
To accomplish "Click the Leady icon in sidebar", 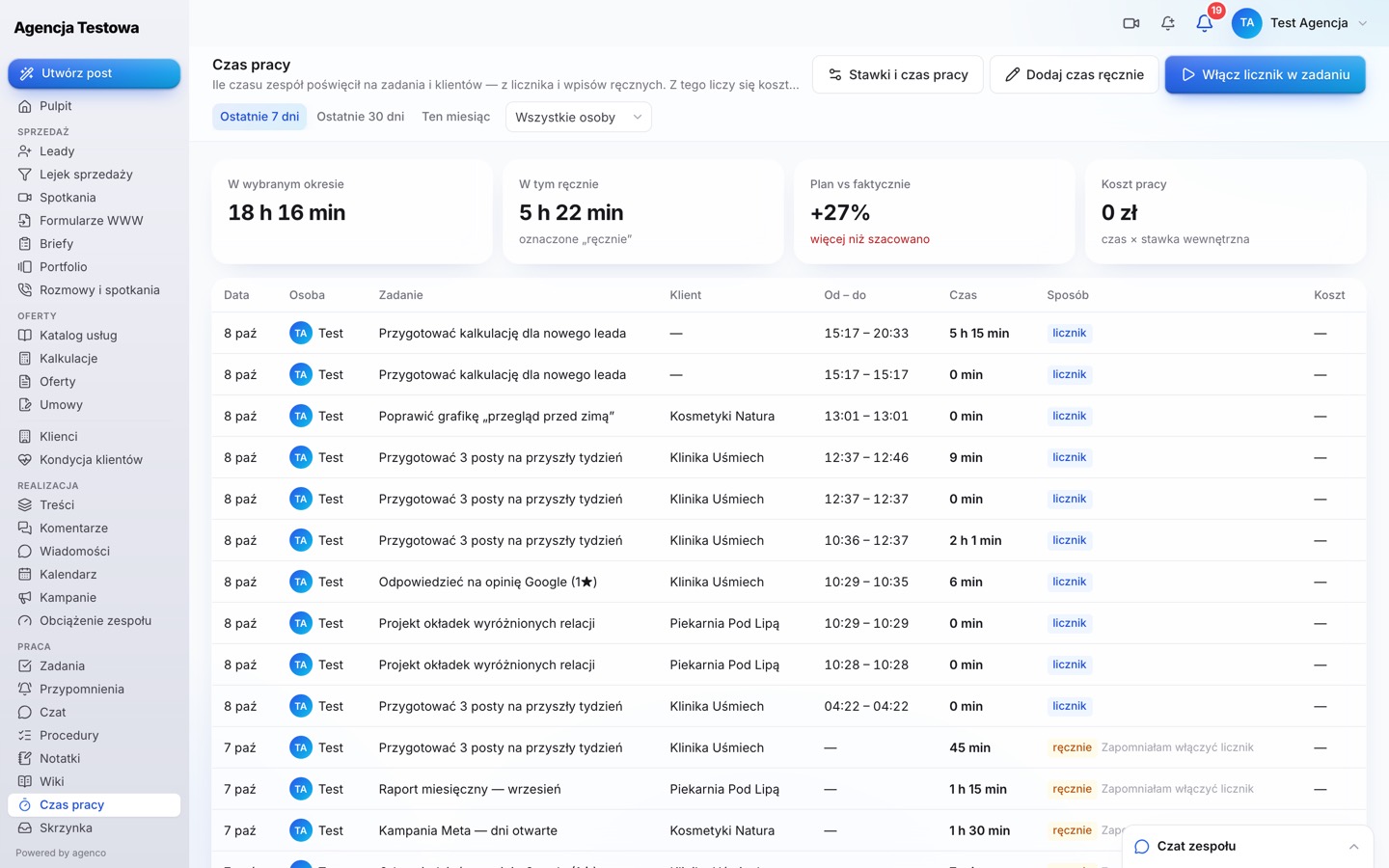I will coord(25,151).
